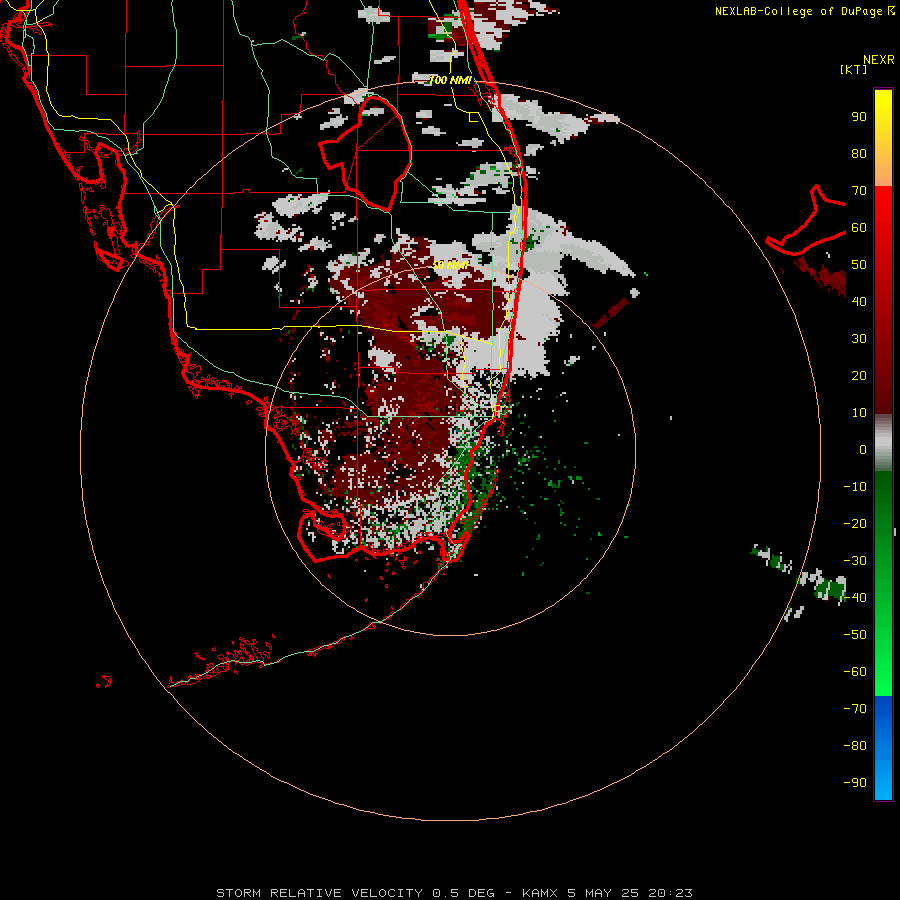Click the 10 value on velocity scale
The height and width of the screenshot is (900, 900).
click(859, 413)
